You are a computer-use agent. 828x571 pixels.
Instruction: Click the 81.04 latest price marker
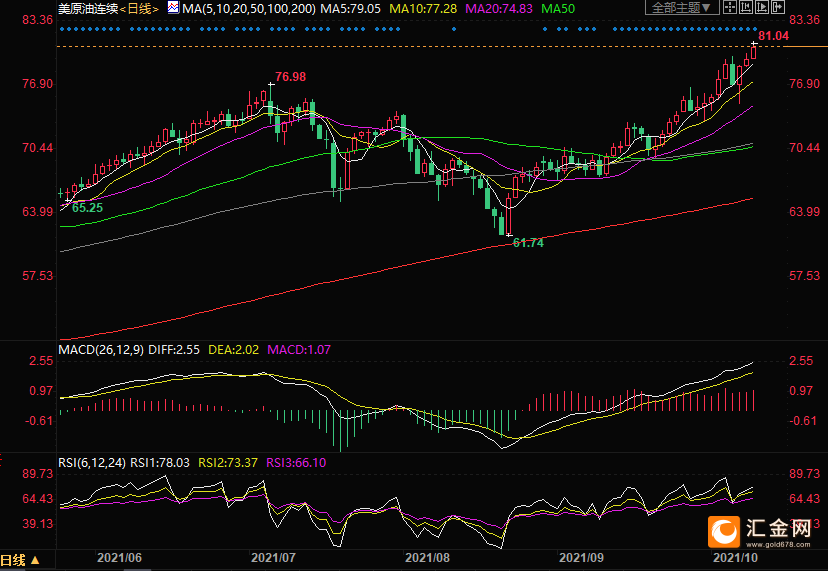pyautogui.click(x=774, y=36)
